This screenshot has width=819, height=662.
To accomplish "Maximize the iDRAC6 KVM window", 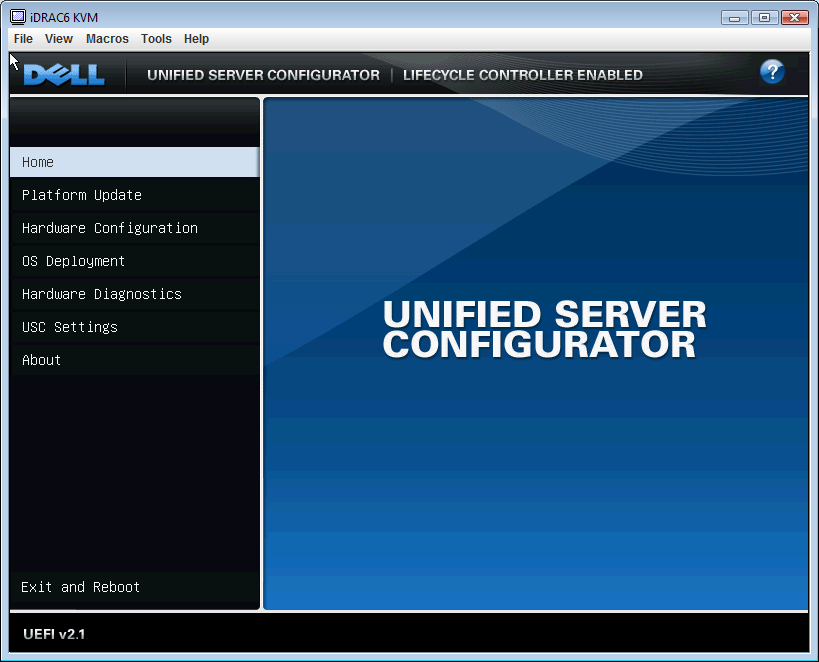I will tap(764, 18).
